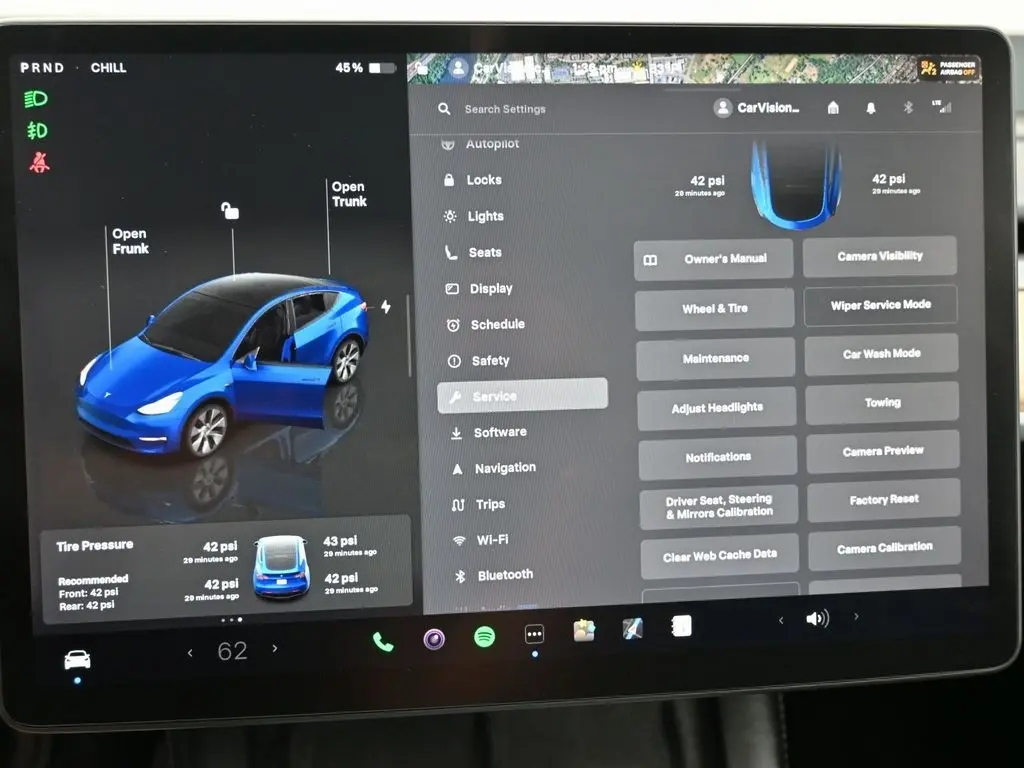This screenshot has height=768, width=1024.
Task: Click the Bluetooth icon in settings header
Action: pos(908,108)
